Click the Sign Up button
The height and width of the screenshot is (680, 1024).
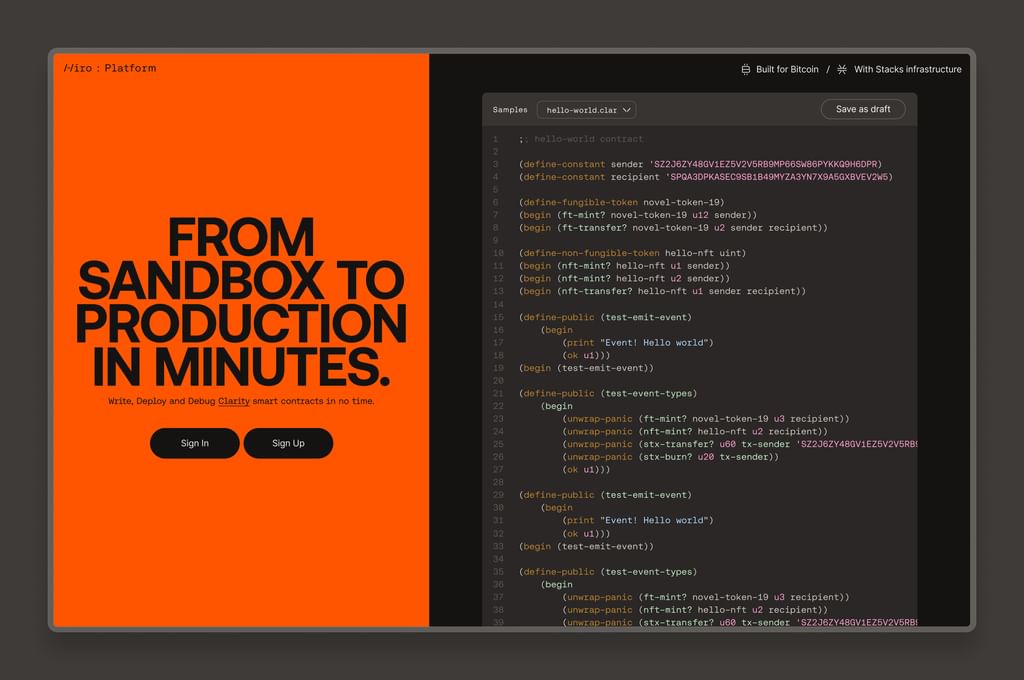pyautogui.click(x=288, y=443)
